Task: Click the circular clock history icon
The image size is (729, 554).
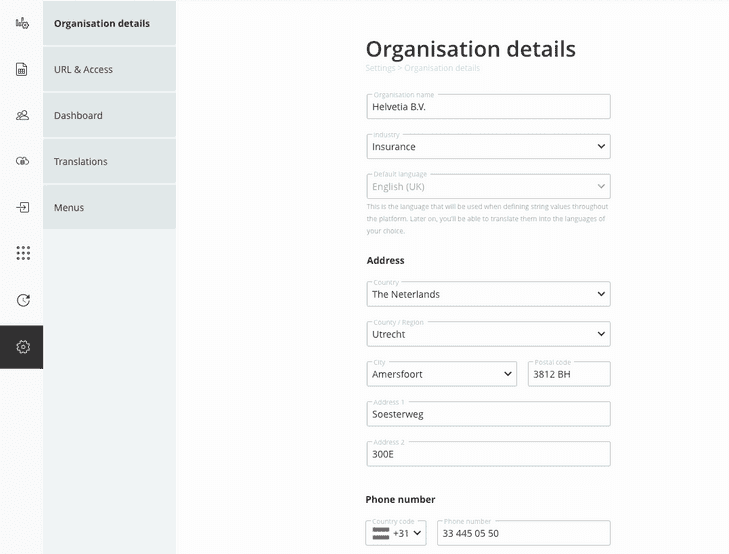Action: click(22, 300)
